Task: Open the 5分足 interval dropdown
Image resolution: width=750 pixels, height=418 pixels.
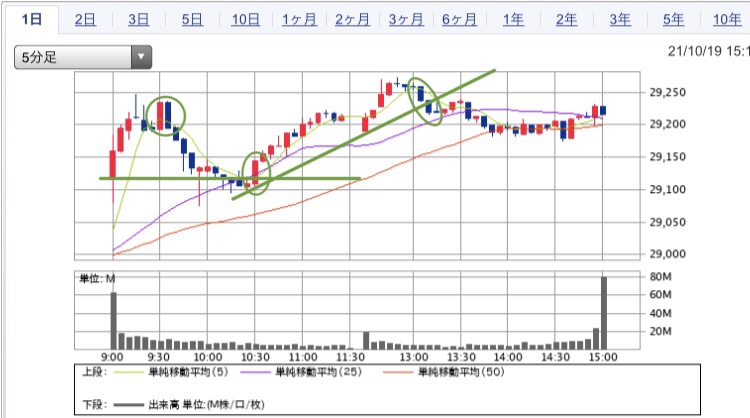Action: click(83, 57)
